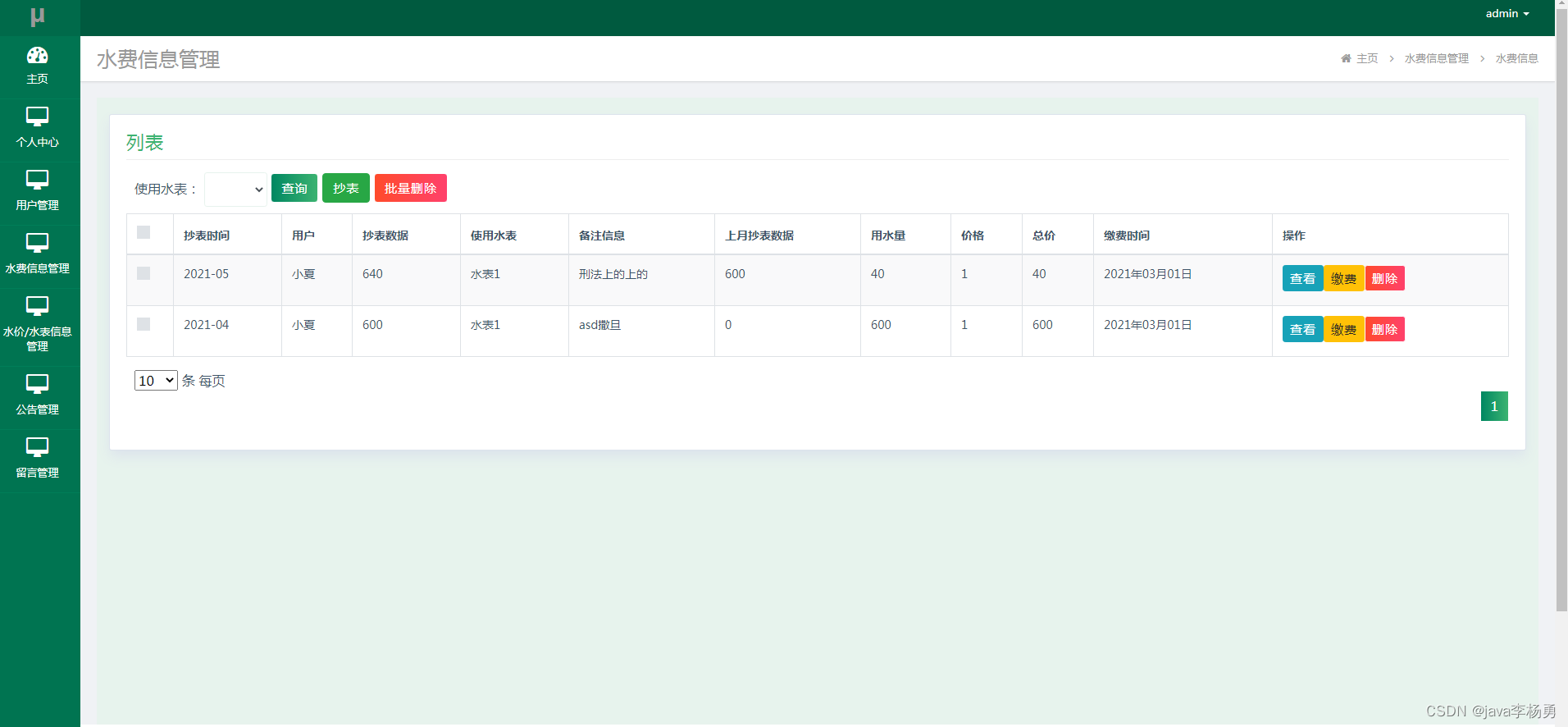Check the row checkbox for 2021-04

click(144, 324)
